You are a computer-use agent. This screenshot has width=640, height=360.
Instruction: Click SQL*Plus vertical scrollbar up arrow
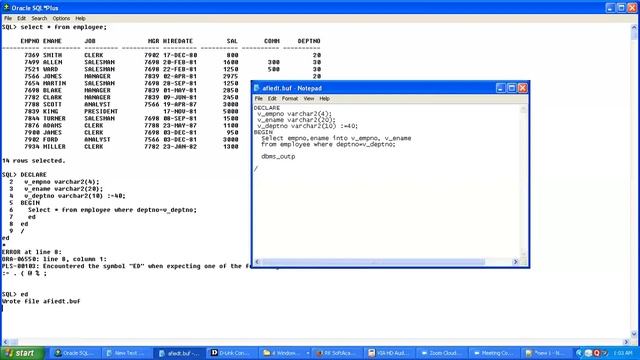634,27
